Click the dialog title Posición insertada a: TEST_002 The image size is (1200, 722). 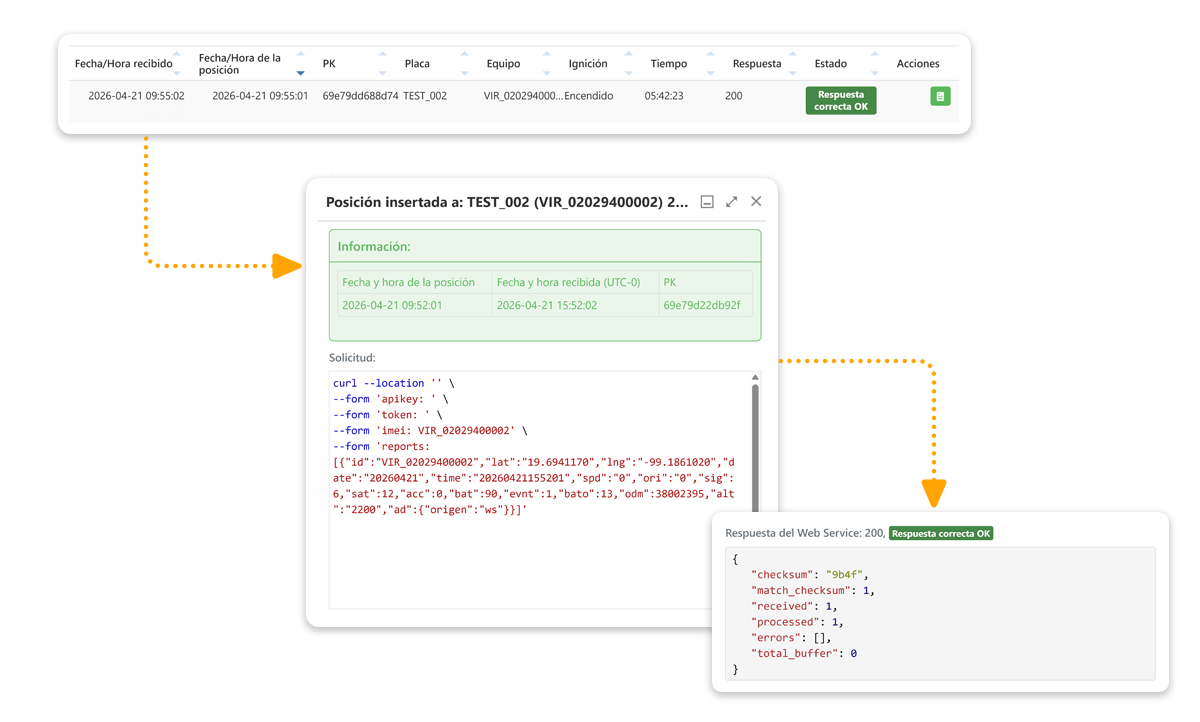pos(507,202)
